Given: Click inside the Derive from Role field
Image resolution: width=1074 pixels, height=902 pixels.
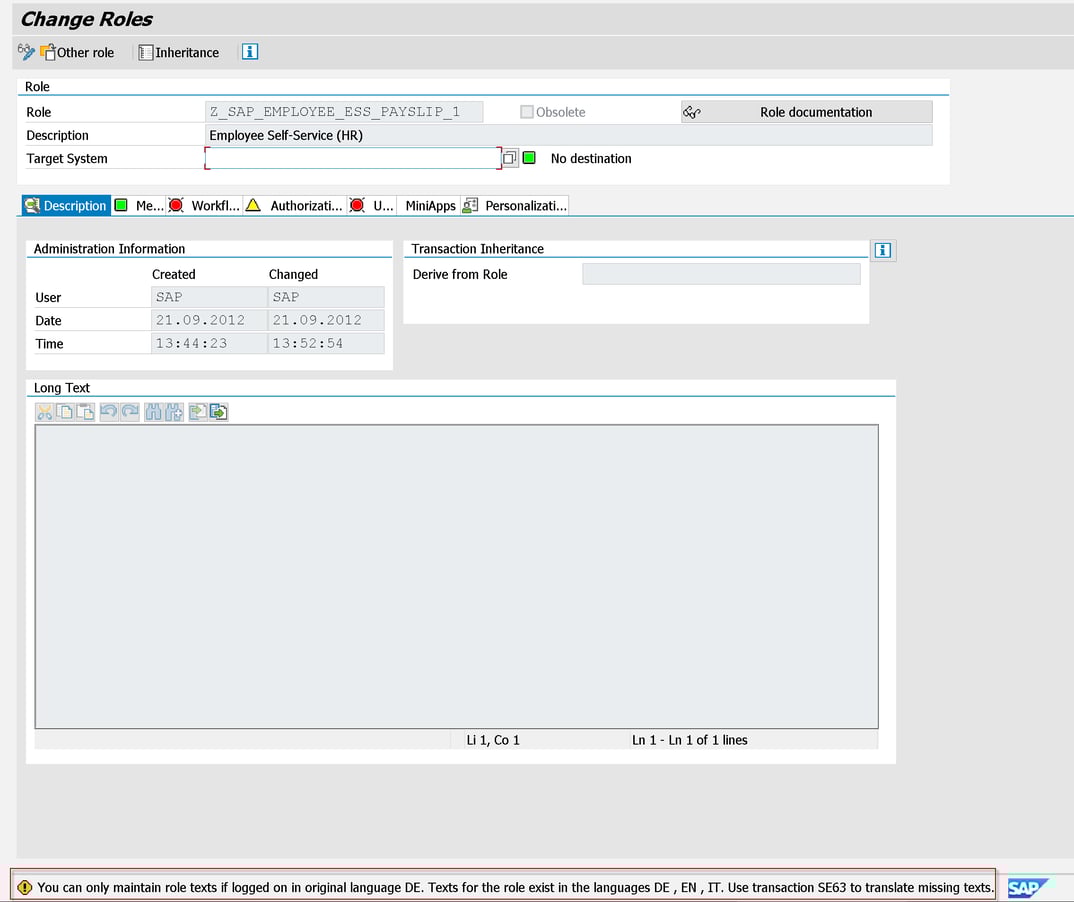Looking at the screenshot, I should [720, 273].
